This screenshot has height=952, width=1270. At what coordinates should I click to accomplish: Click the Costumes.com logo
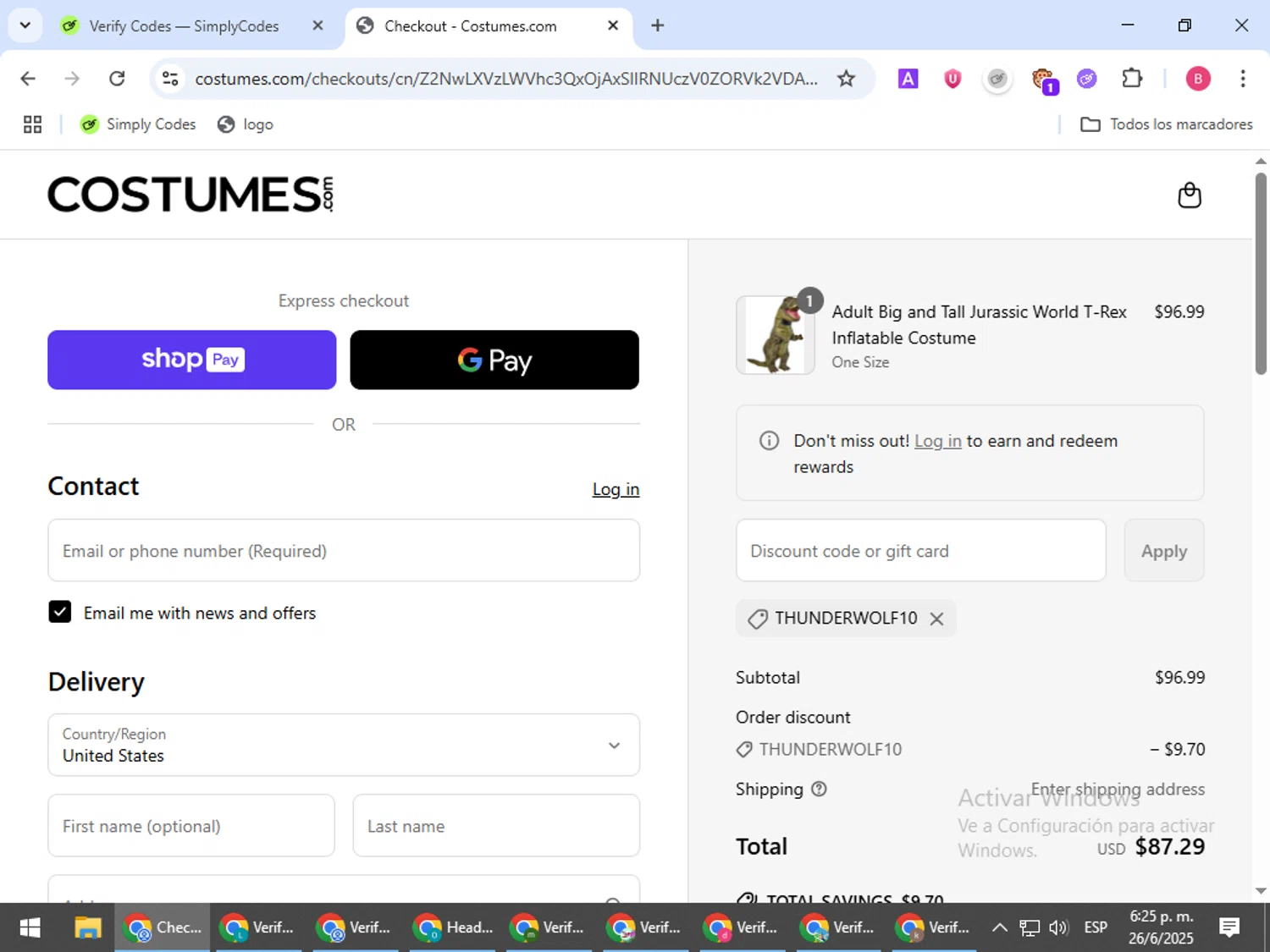click(x=190, y=195)
